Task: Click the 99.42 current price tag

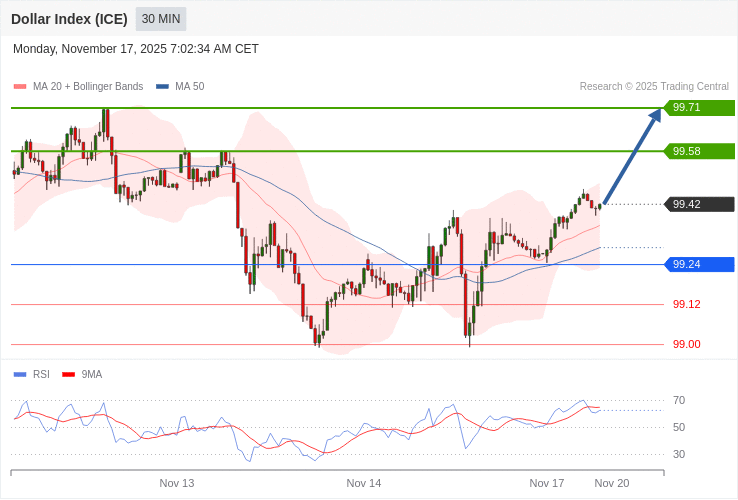Action: pyautogui.click(x=699, y=204)
